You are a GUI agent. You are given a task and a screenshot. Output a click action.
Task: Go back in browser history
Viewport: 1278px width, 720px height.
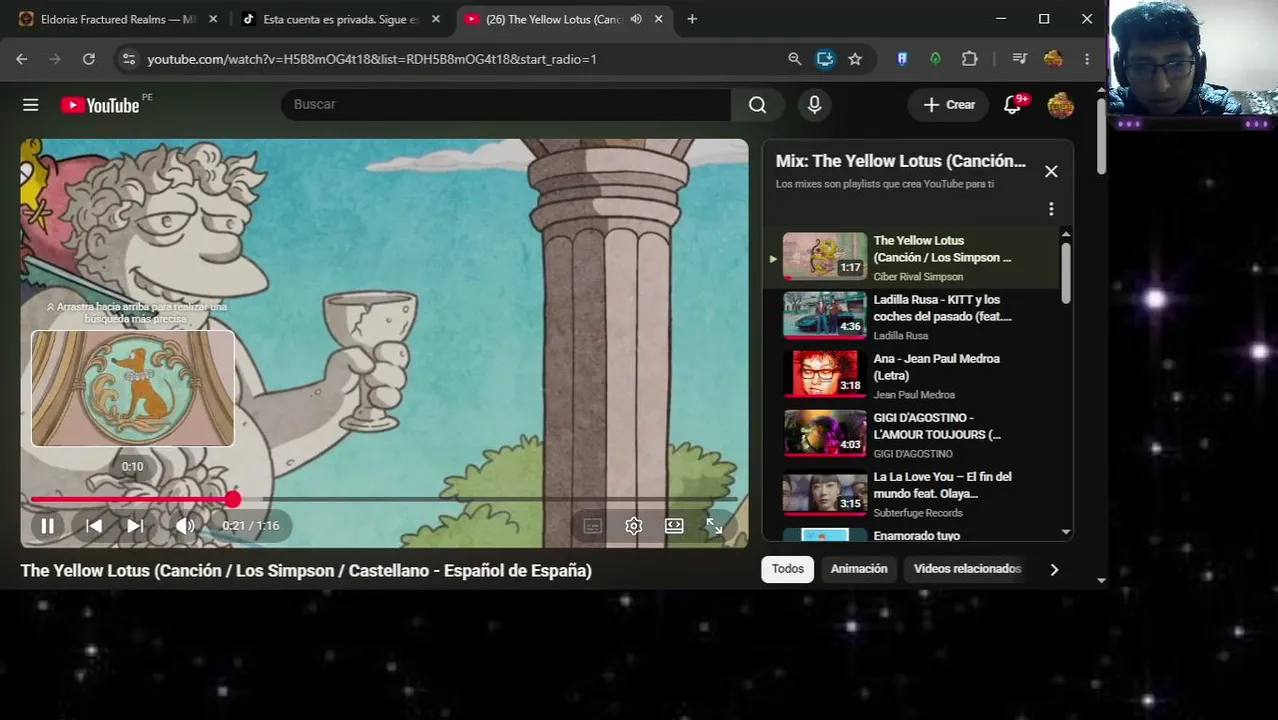pyautogui.click(x=22, y=59)
